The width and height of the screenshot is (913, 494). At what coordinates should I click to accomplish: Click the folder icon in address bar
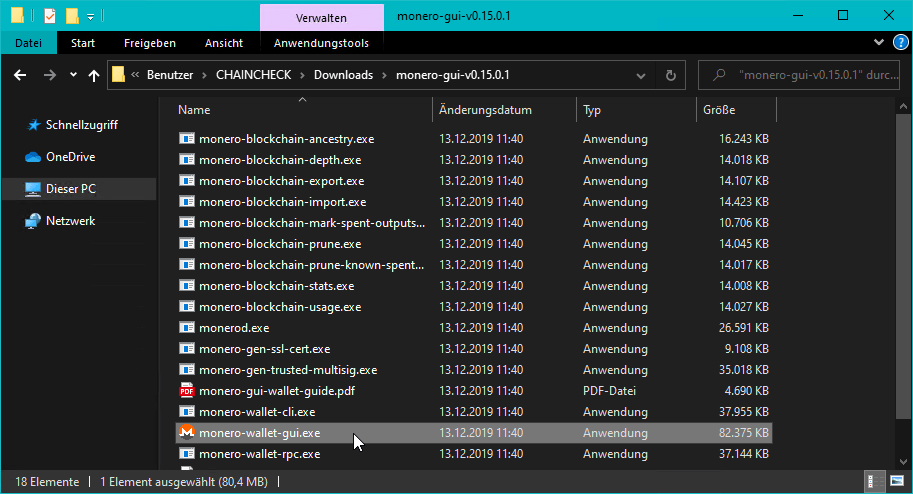click(x=118, y=75)
